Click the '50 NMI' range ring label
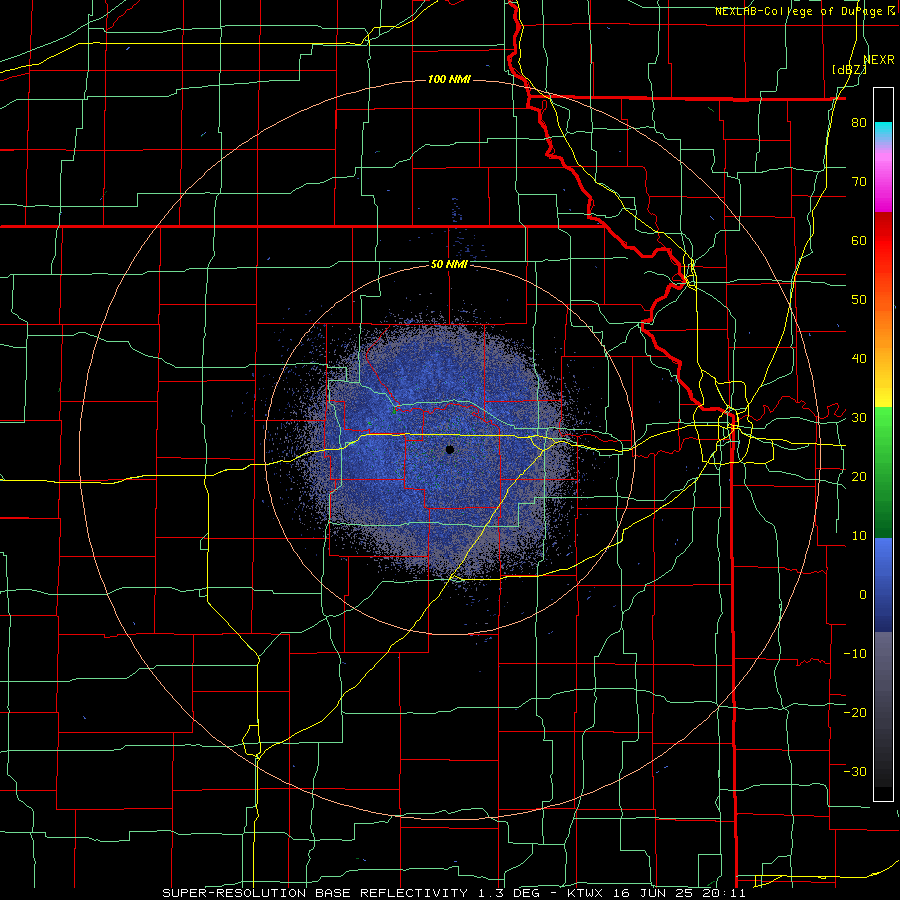 [449, 265]
